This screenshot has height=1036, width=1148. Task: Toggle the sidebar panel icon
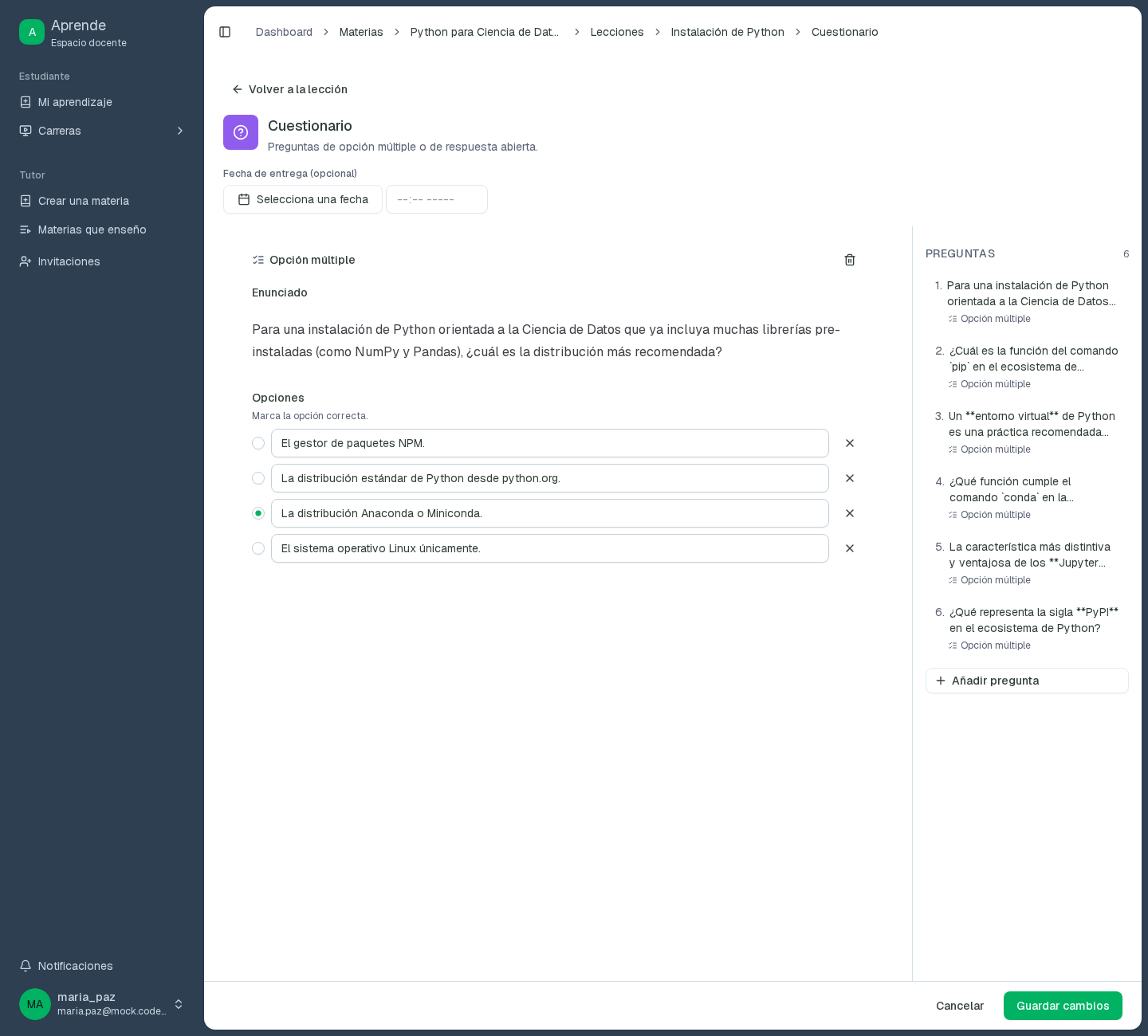click(225, 32)
